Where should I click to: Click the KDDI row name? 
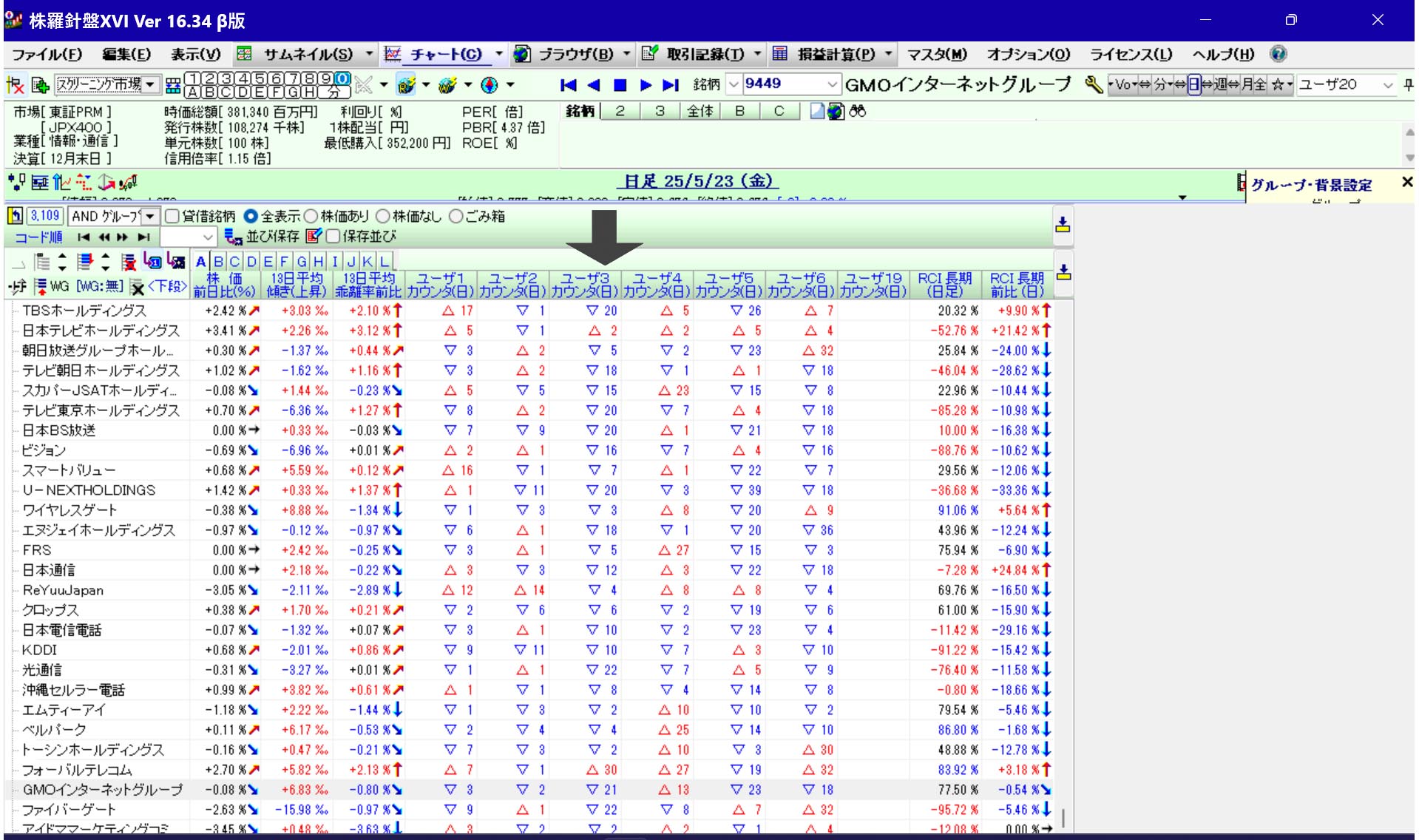(39, 650)
